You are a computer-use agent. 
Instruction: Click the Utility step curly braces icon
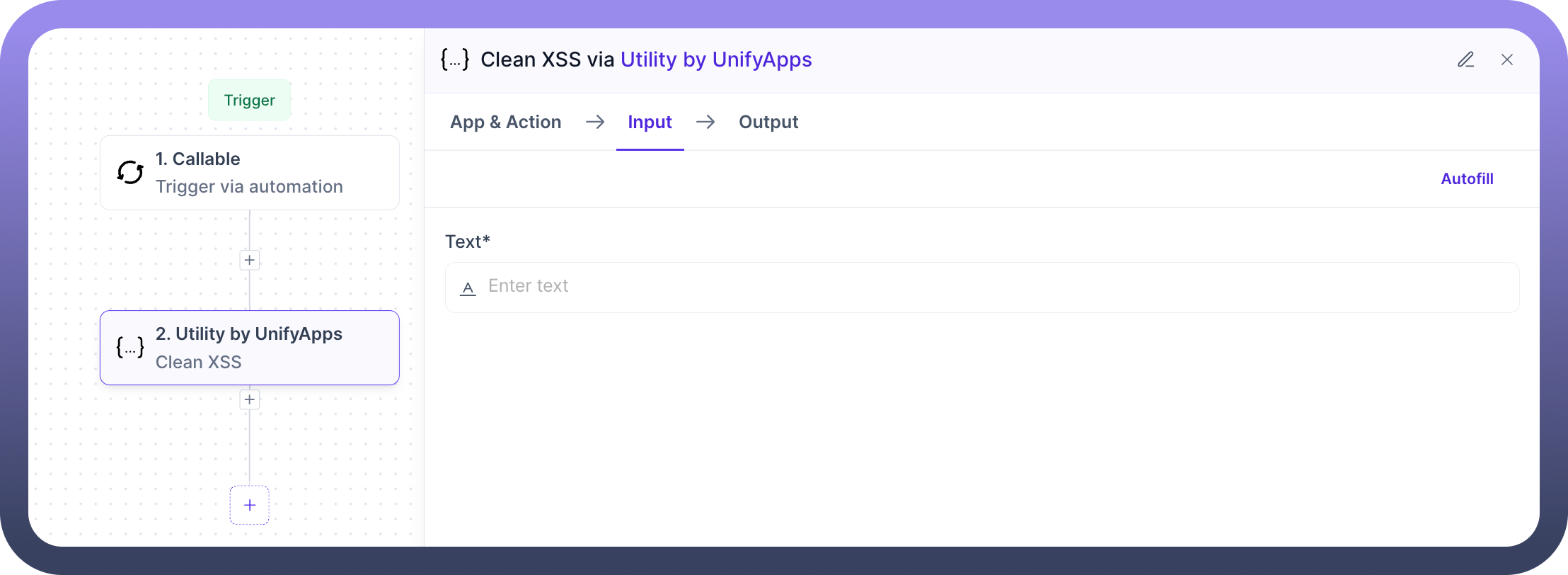[130, 347]
